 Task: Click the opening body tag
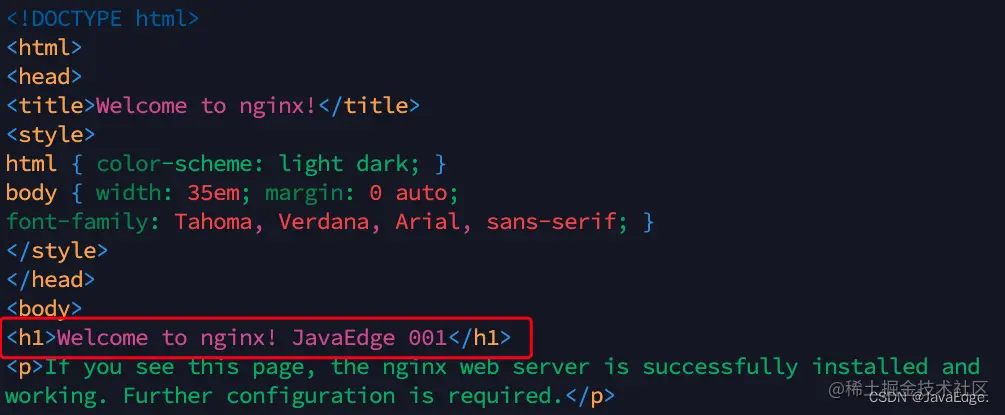[44, 309]
